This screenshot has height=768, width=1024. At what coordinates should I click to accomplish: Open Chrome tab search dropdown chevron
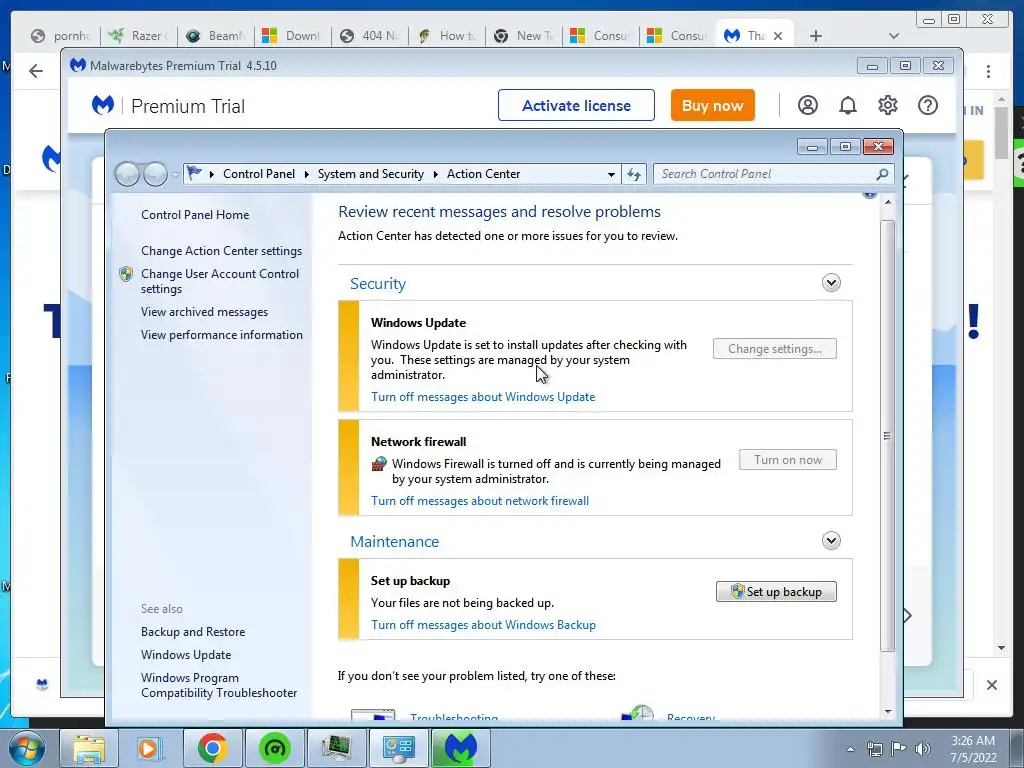click(894, 36)
